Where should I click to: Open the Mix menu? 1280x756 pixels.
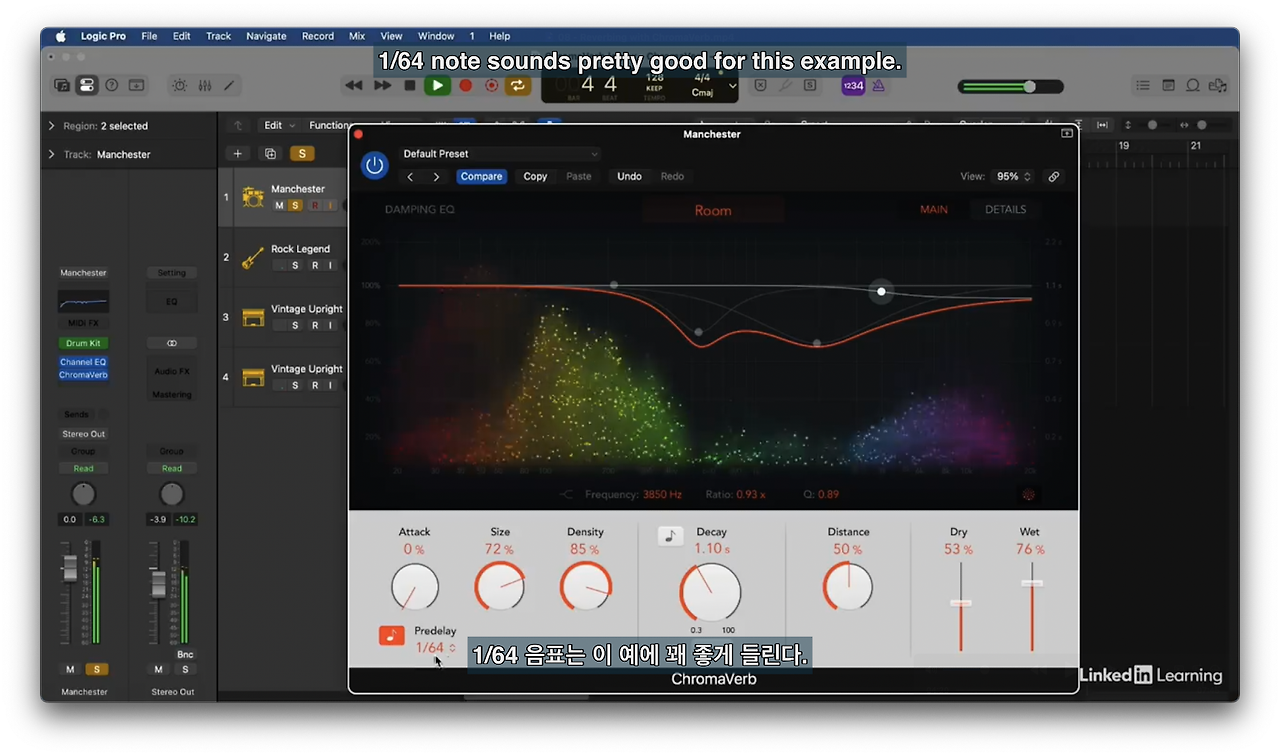[357, 36]
